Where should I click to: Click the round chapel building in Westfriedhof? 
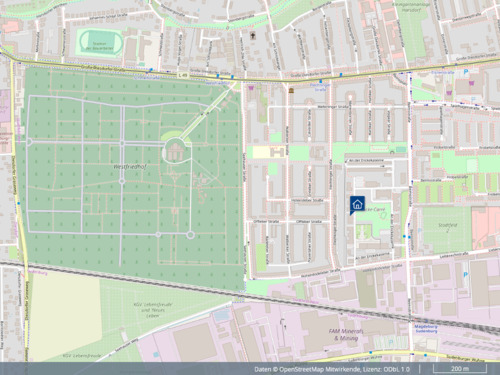(175, 150)
